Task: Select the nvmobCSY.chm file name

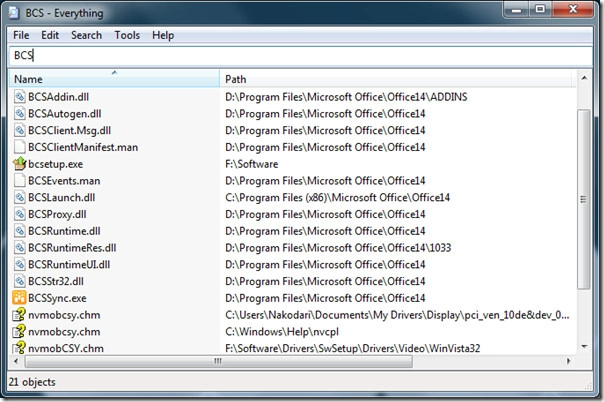Action: coord(66,348)
